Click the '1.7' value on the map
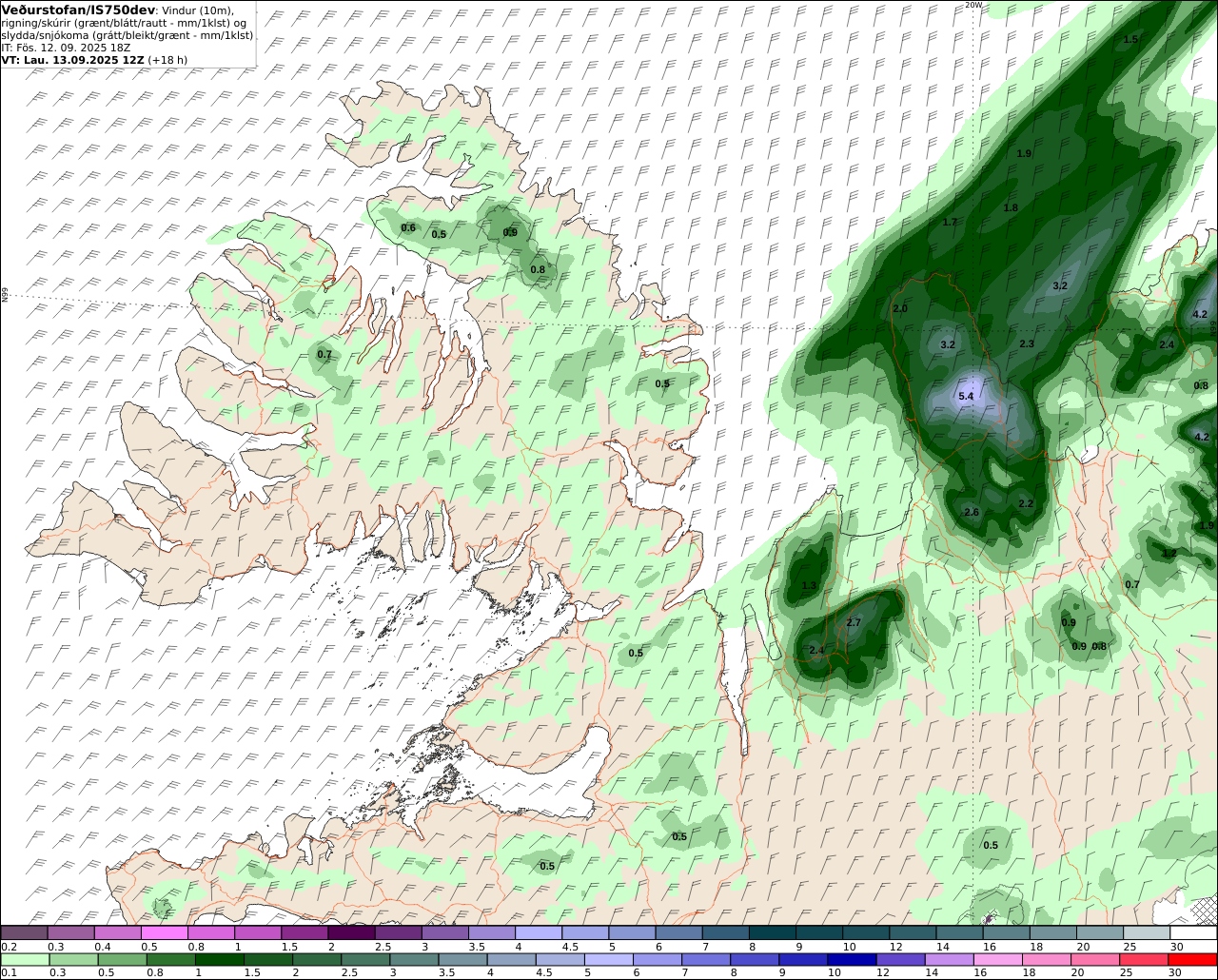This screenshot has width=1218, height=980. tap(950, 222)
